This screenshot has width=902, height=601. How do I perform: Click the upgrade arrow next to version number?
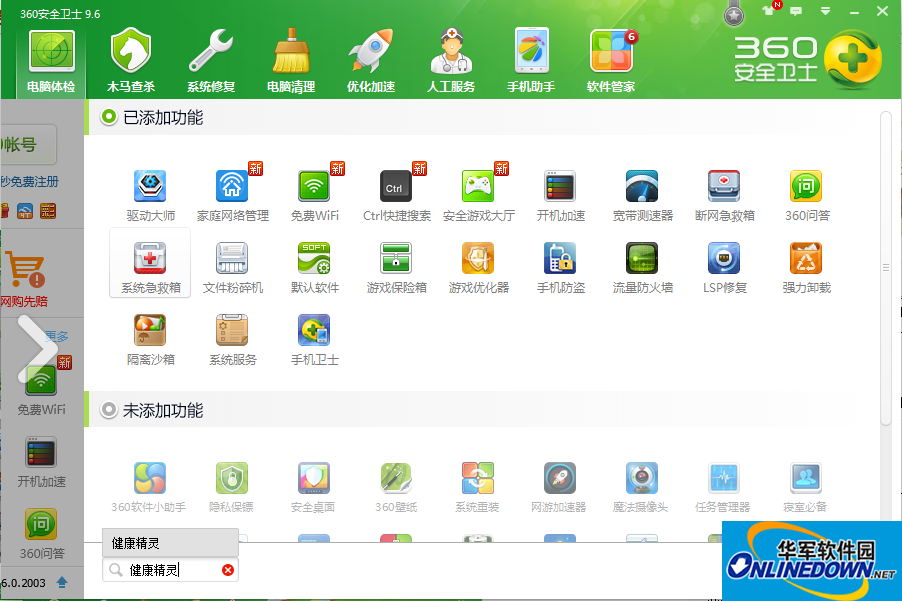62,583
